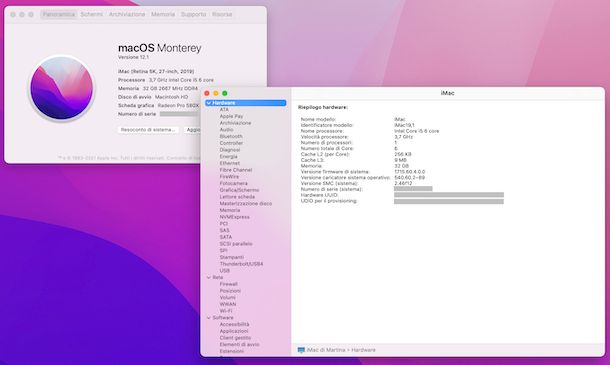Screen dimensions: 610x365
Task: Select SATA in the sidebar
Action: tap(226, 237)
